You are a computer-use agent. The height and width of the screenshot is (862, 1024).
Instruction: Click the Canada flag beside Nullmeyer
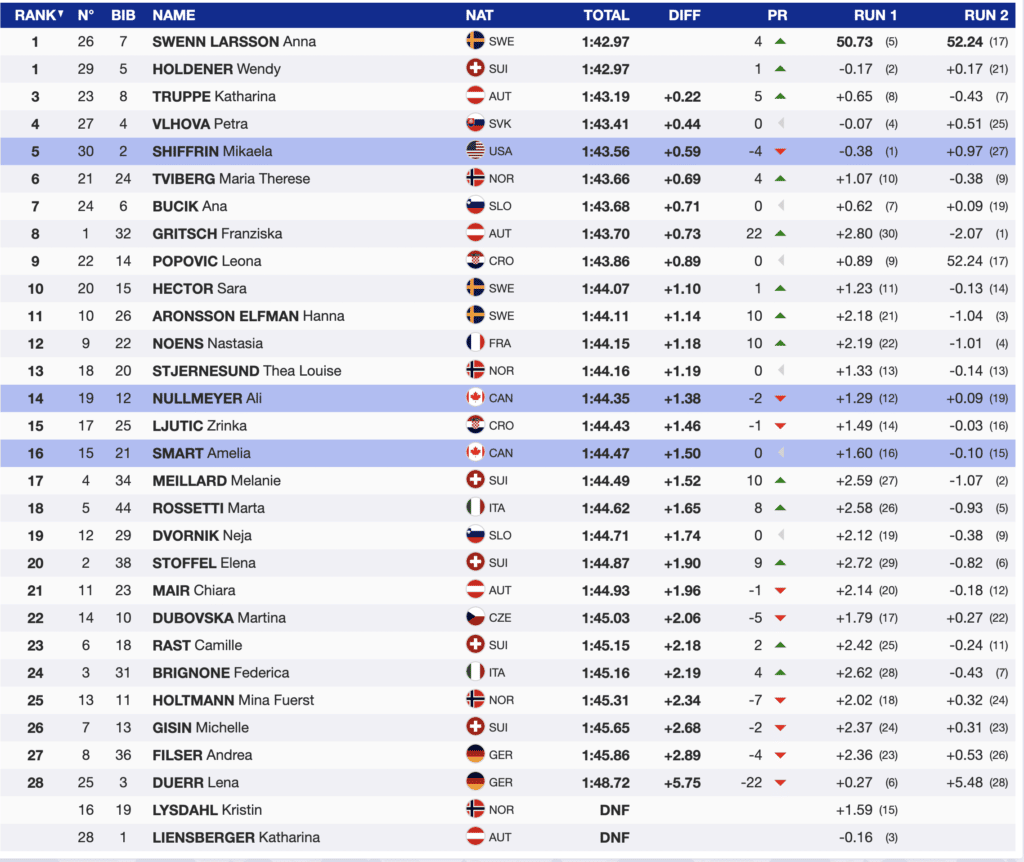476,398
